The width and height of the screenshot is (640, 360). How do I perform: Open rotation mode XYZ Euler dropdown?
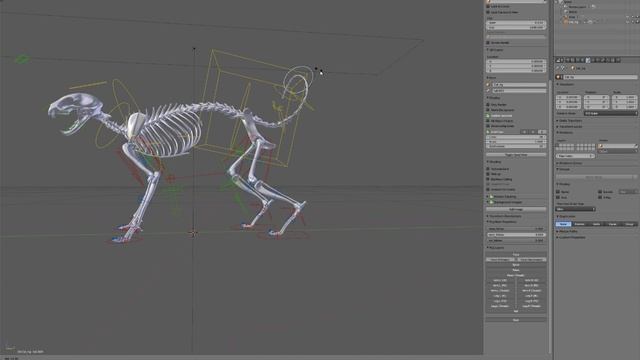pos(611,113)
